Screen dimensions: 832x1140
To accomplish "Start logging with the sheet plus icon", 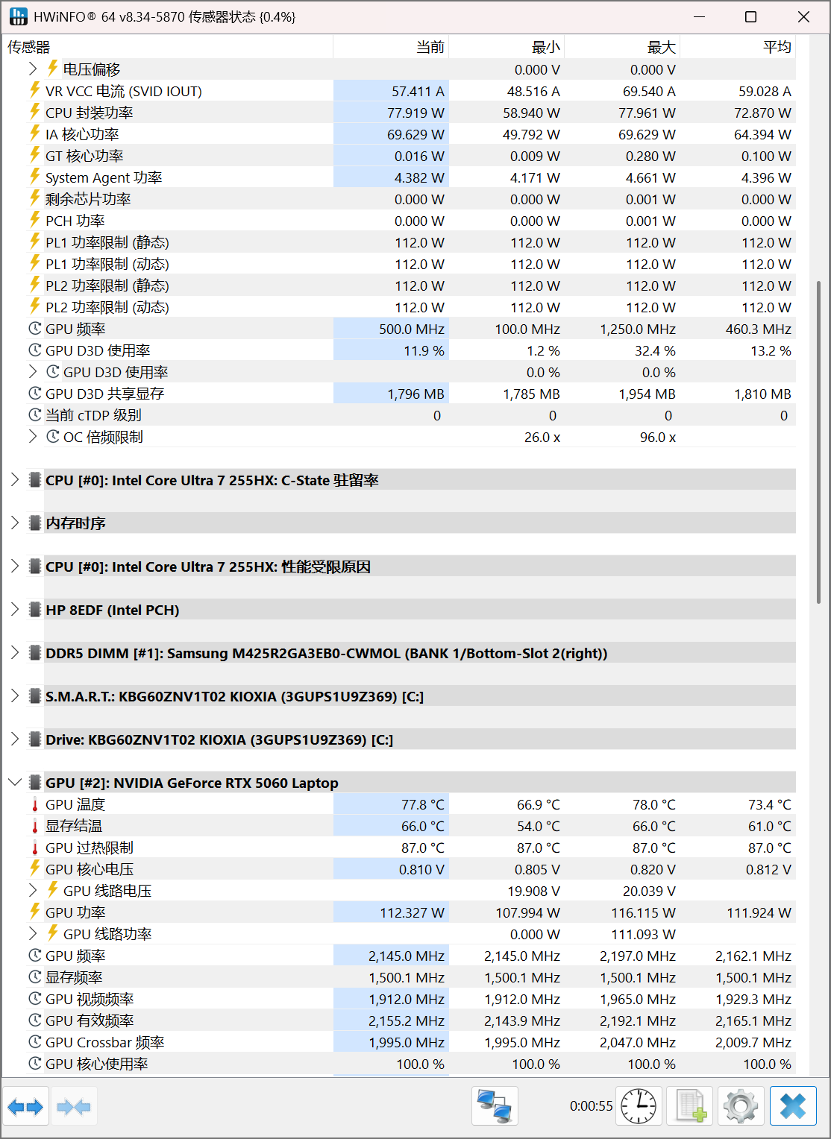I will click(x=690, y=1106).
